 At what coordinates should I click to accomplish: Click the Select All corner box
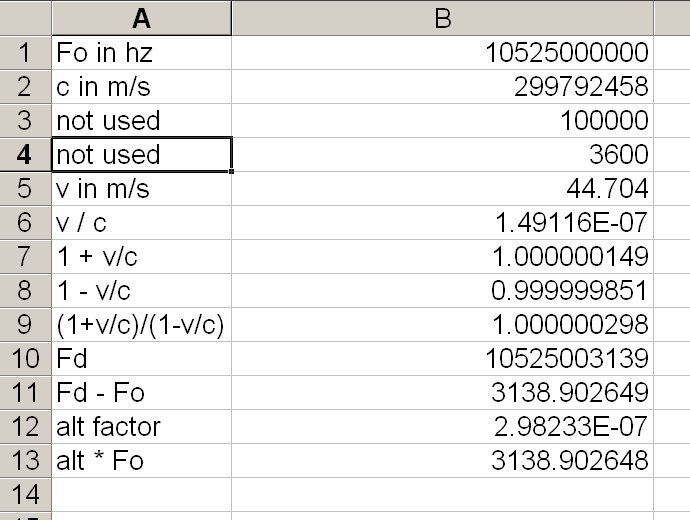(25, 17)
